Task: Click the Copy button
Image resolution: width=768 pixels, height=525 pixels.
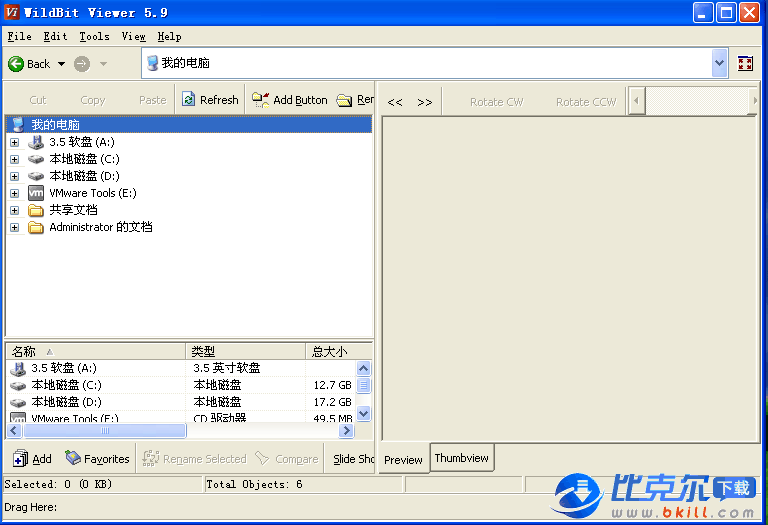Action: pos(93,100)
